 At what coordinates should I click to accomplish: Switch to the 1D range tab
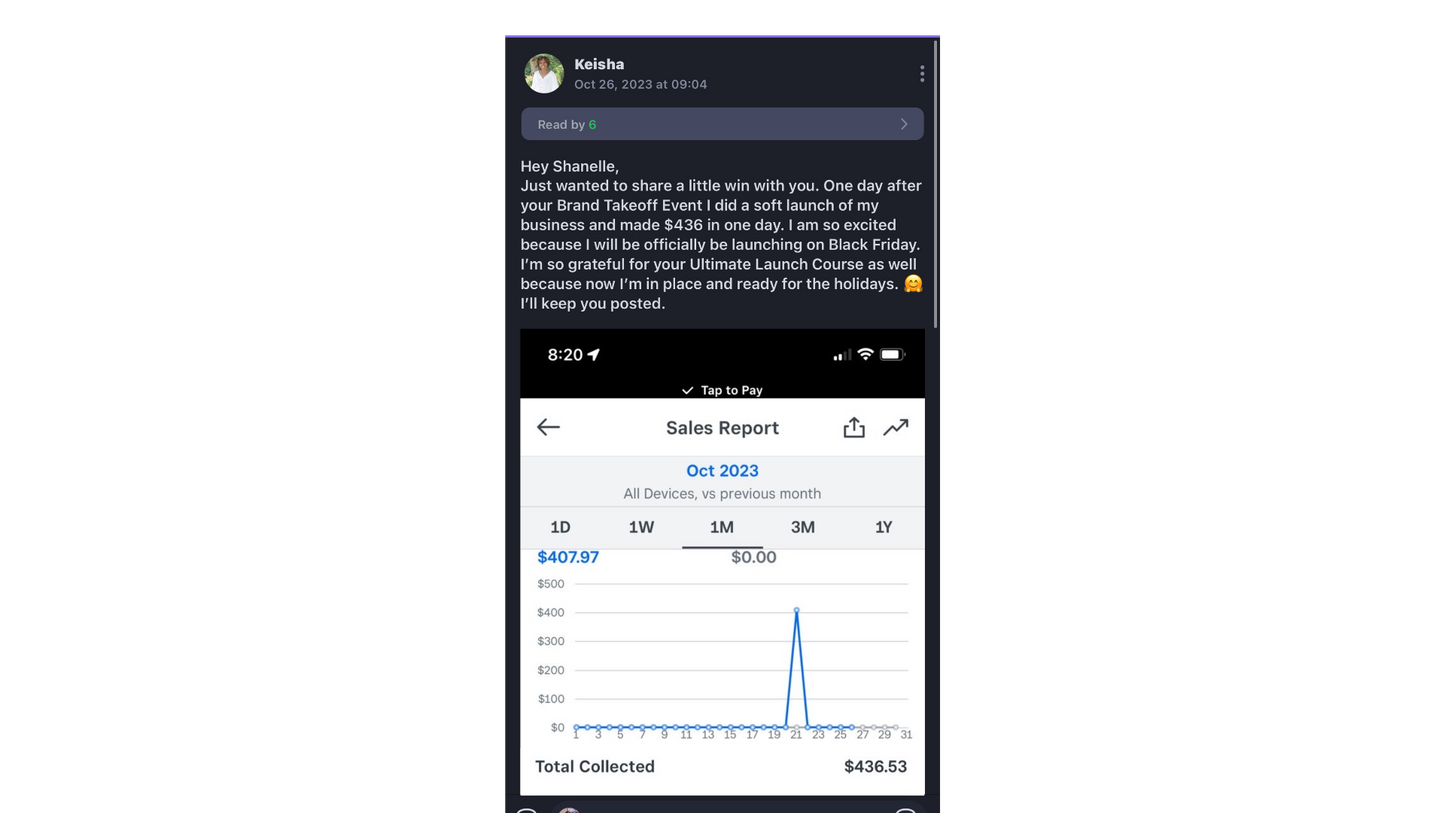coord(560,527)
